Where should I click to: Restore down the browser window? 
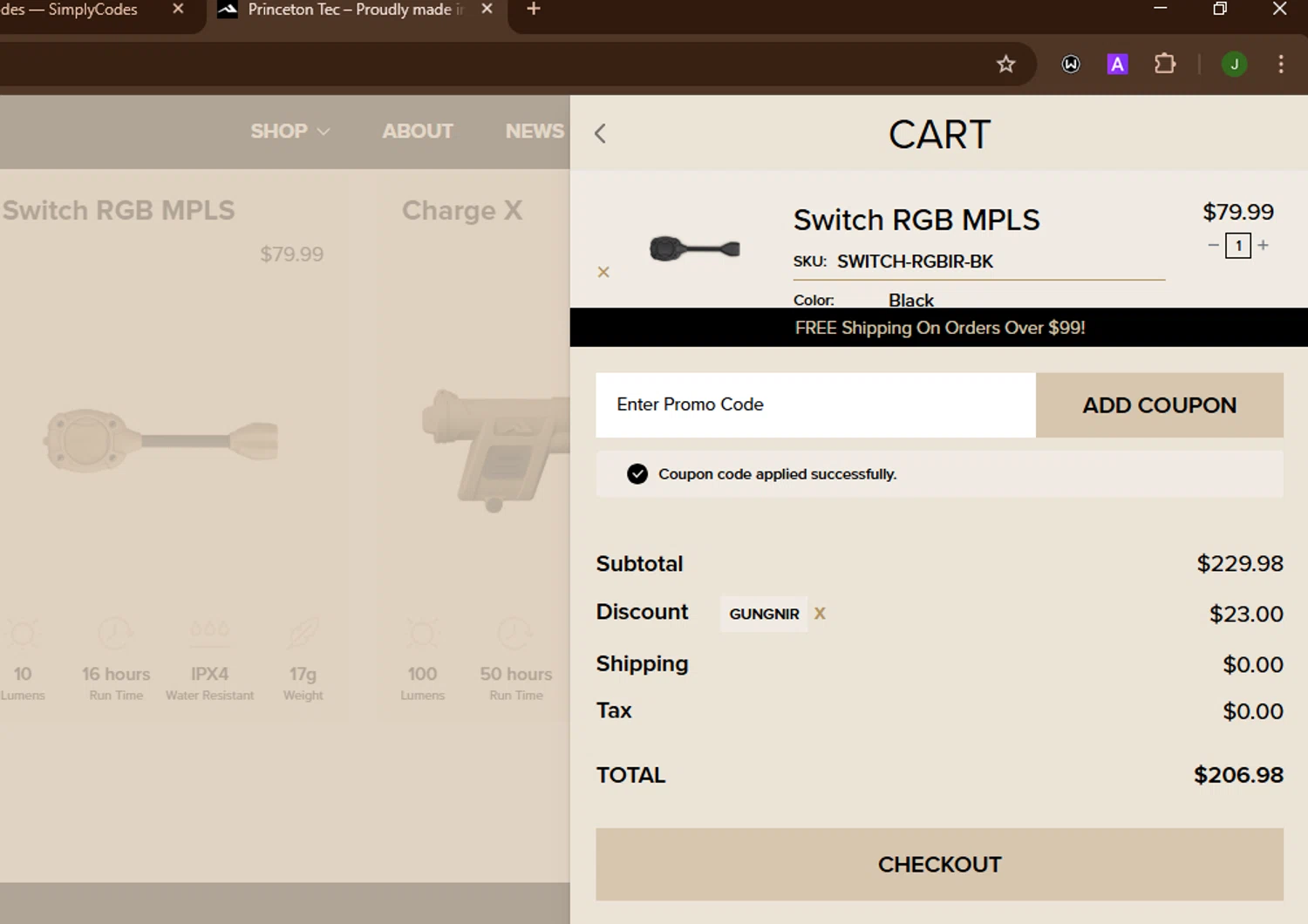[1220, 9]
